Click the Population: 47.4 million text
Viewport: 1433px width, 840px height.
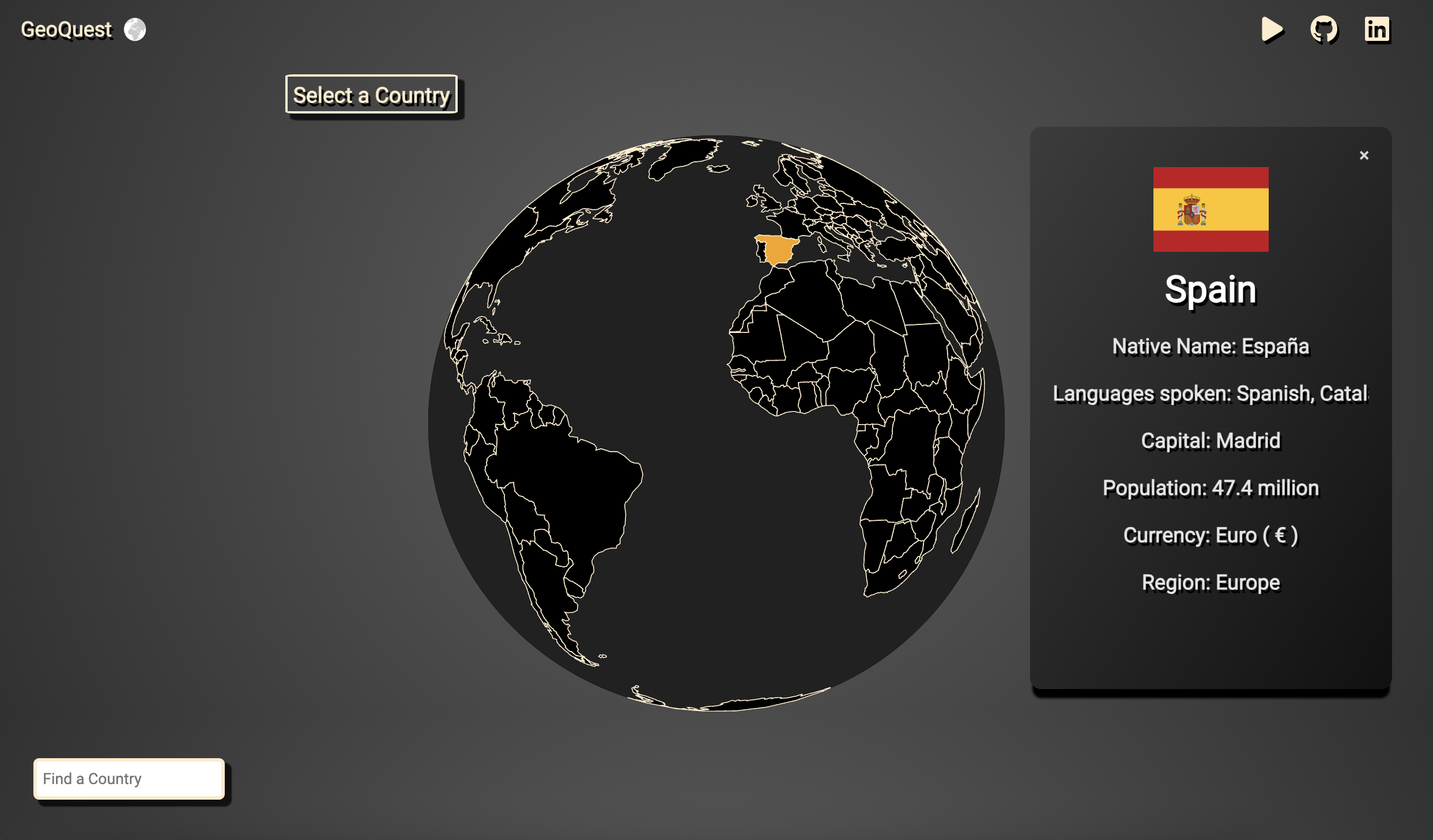click(1210, 488)
